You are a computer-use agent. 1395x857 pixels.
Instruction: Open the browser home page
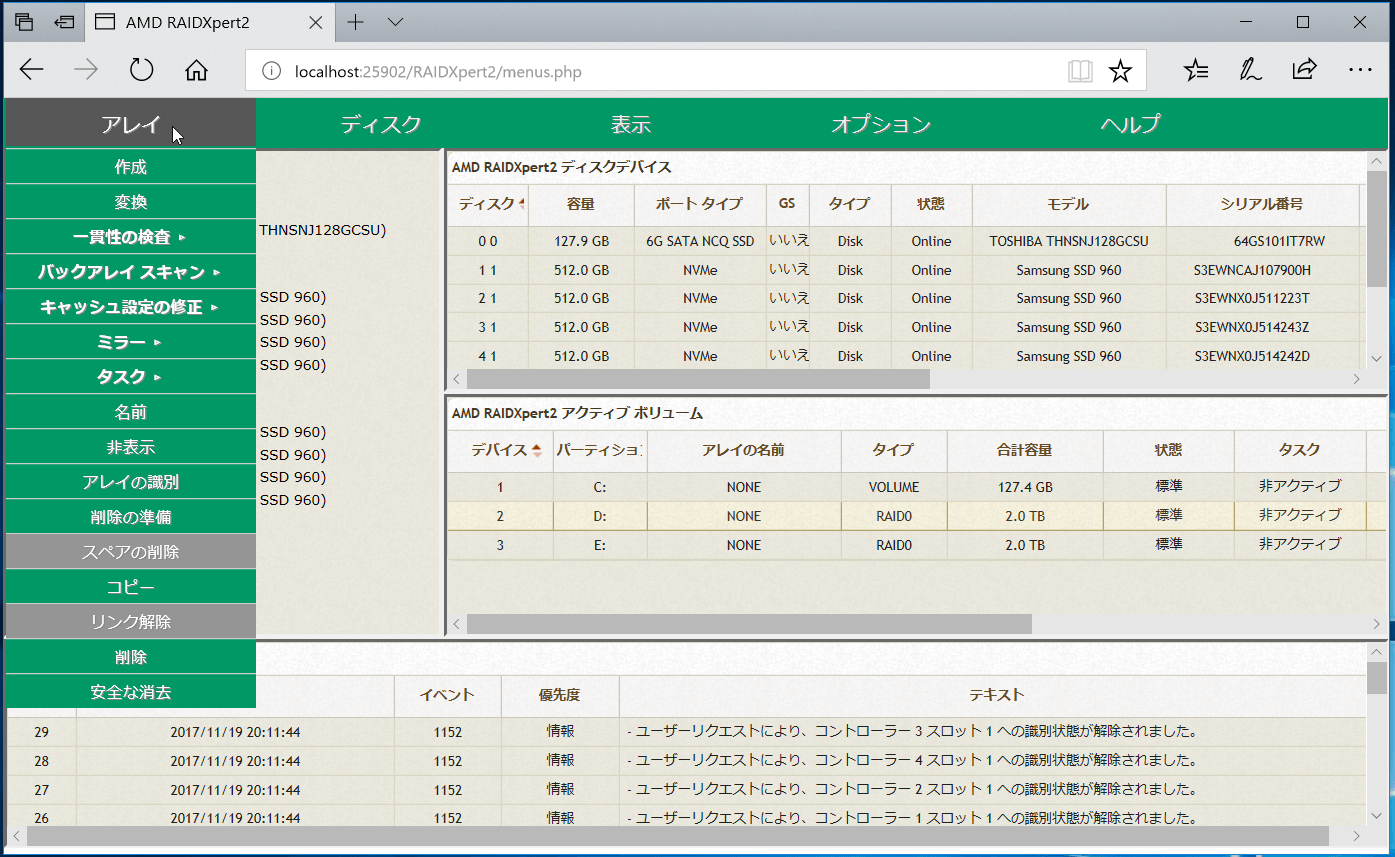[x=197, y=70]
